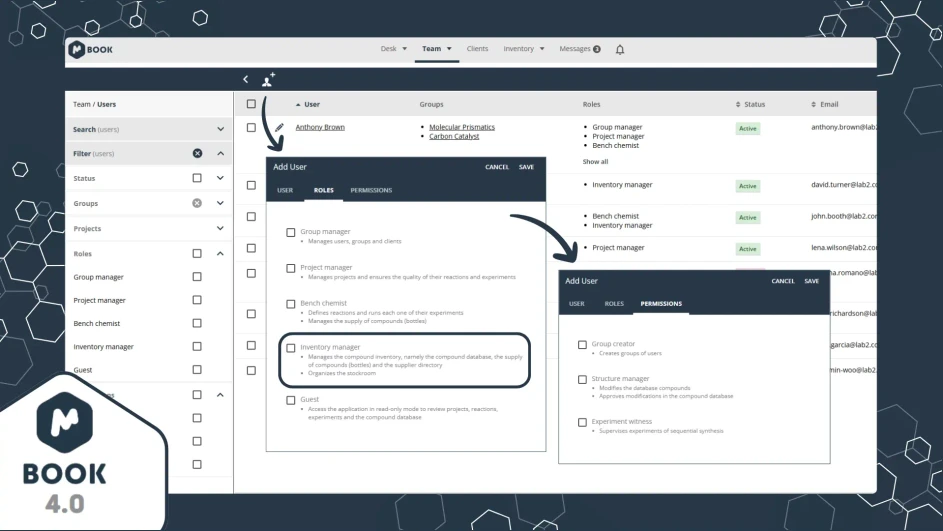Collapse the Roles filter
The height and width of the screenshot is (531, 943).
coord(220,254)
